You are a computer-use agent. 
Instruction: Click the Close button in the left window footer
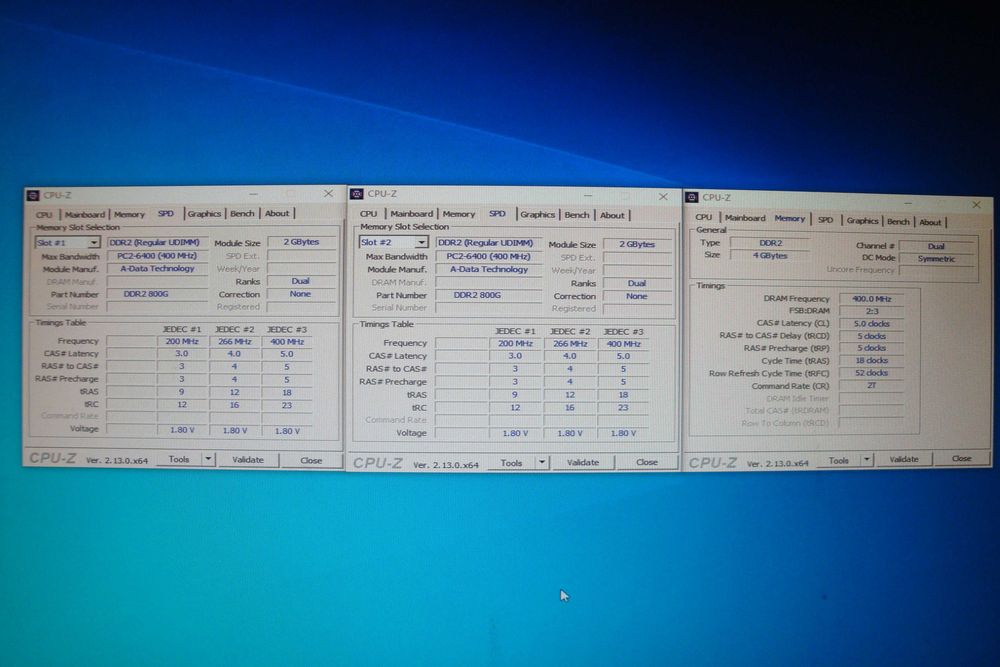pos(311,460)
